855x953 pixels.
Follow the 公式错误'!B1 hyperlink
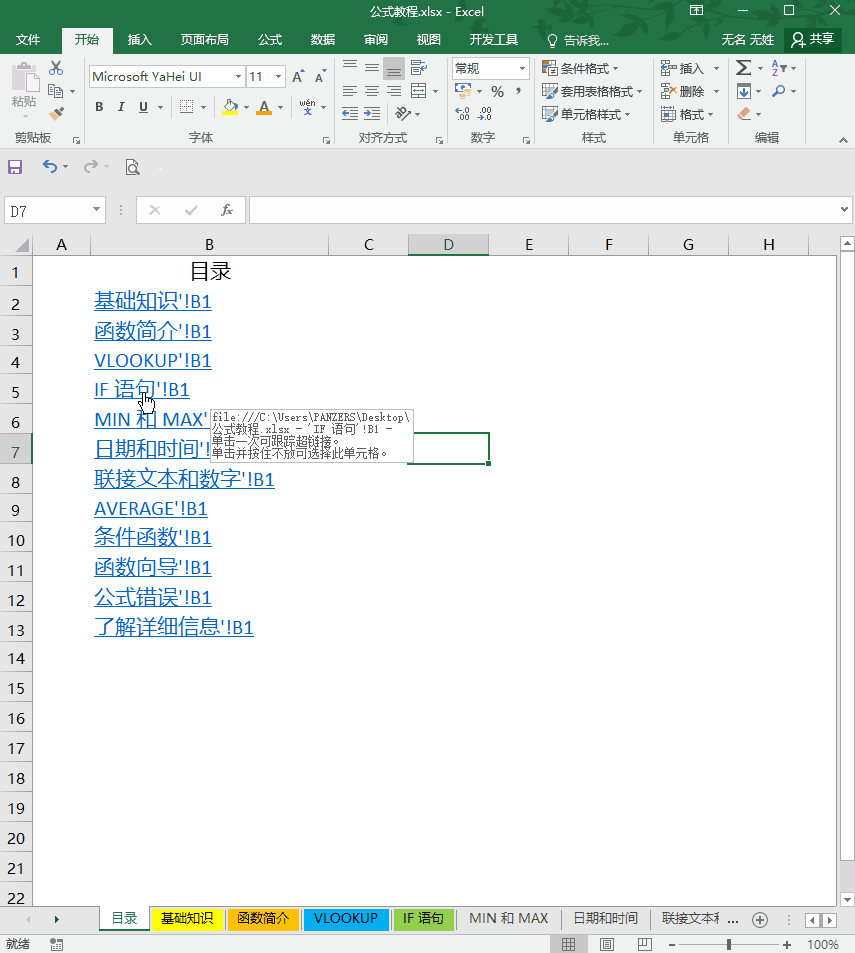point(153,597)
